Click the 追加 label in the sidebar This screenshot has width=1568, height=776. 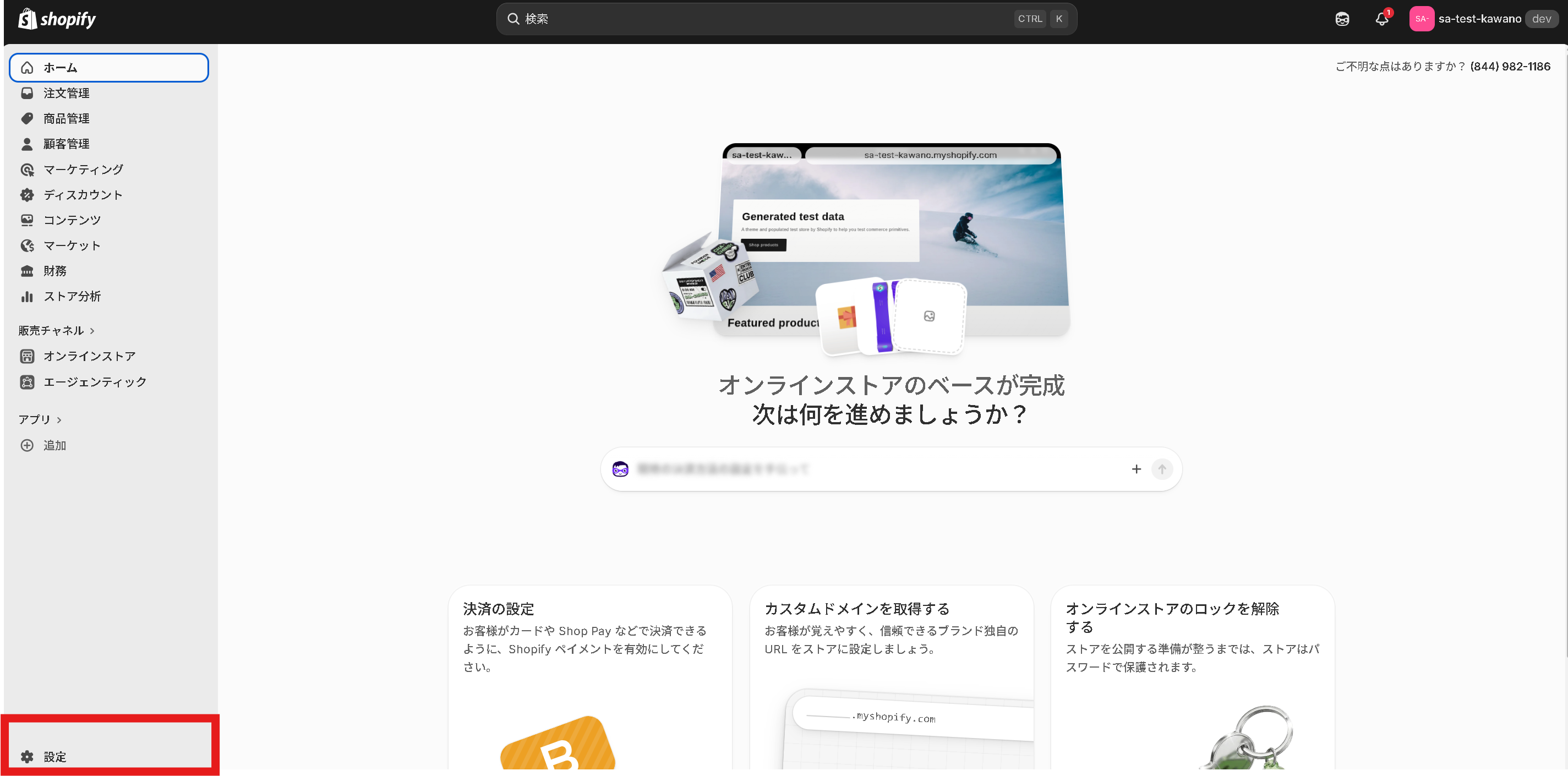click(x=55, y=446)
